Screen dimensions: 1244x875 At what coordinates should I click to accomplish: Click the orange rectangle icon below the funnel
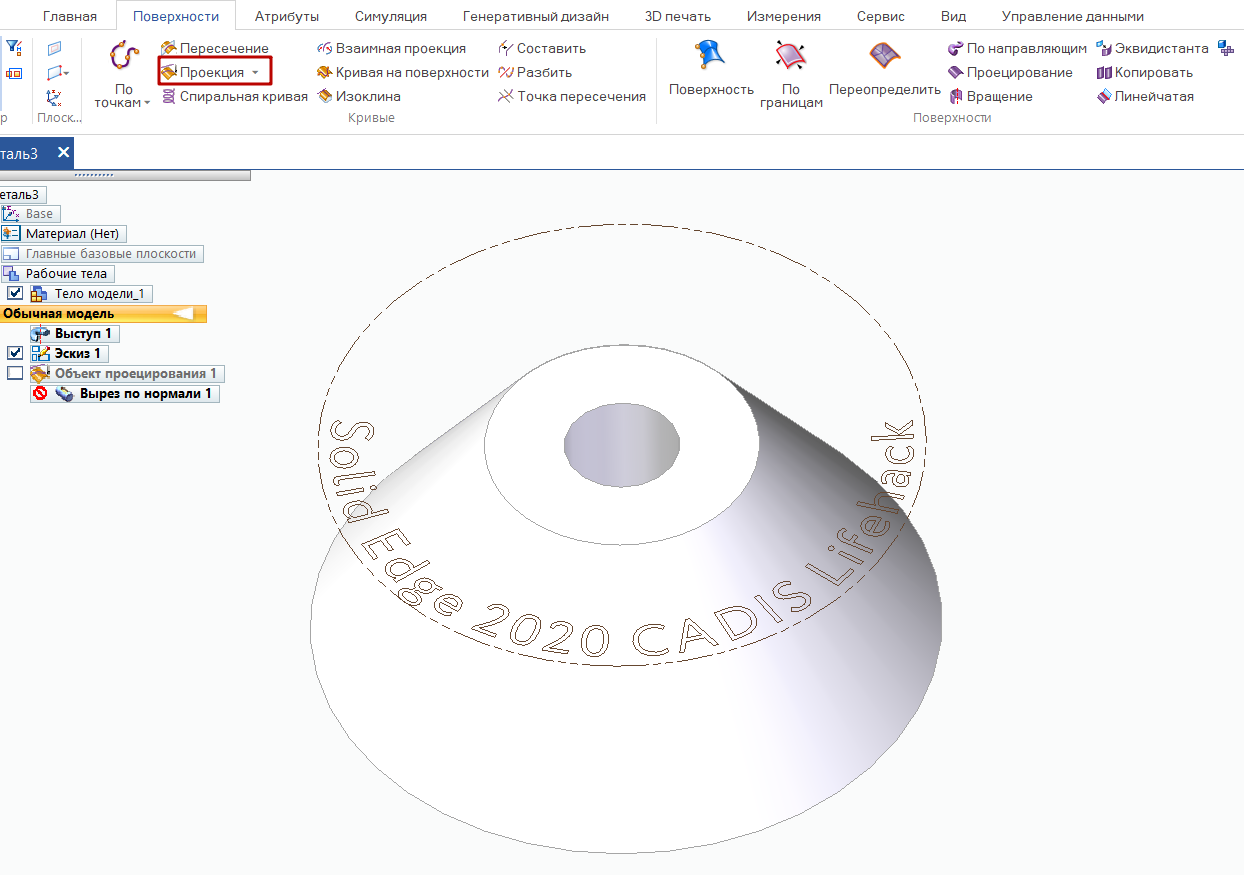(x=14, y=73)
